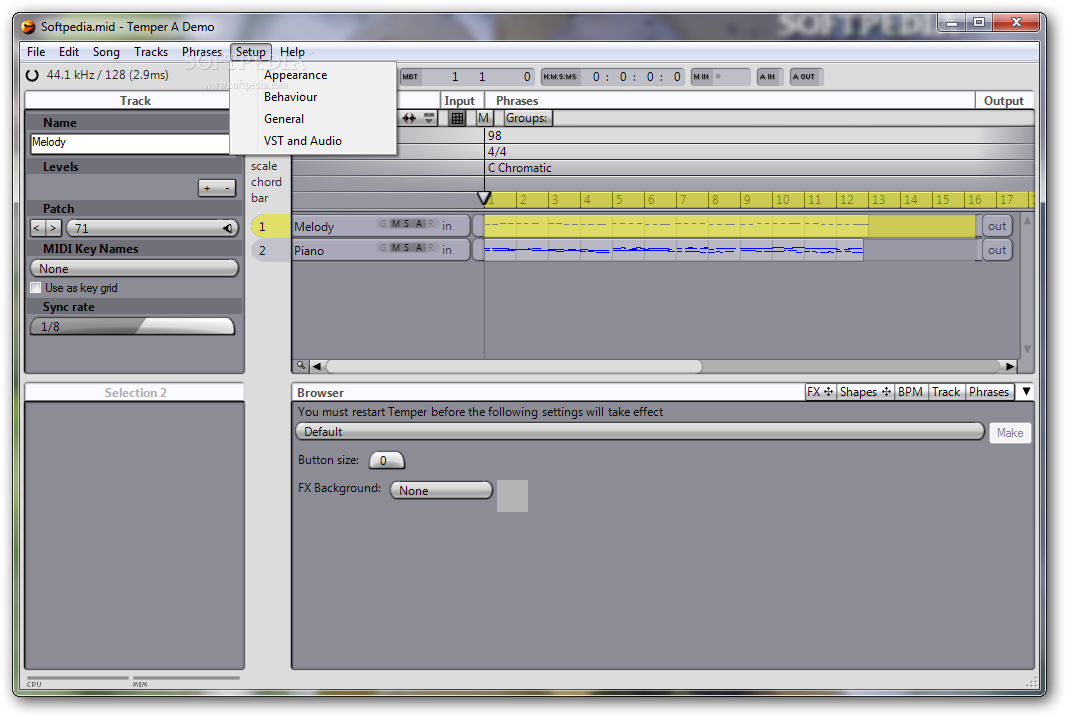Open the 'in' input selector for Melody
1067x717 pixels.
[x=447, y=227]
